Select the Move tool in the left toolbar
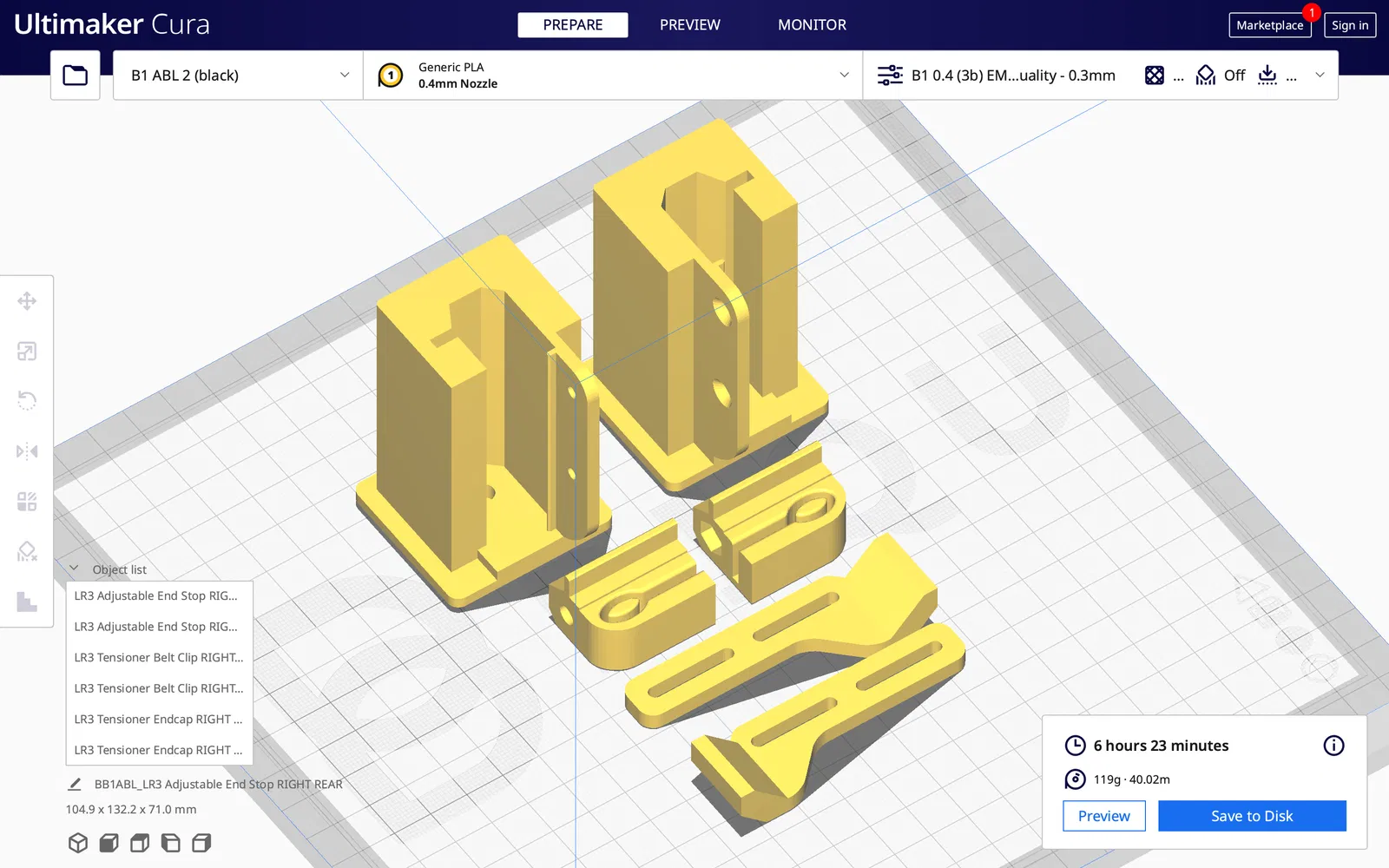The height and width of the screenshot is (868, 1389). coord(27,301)
